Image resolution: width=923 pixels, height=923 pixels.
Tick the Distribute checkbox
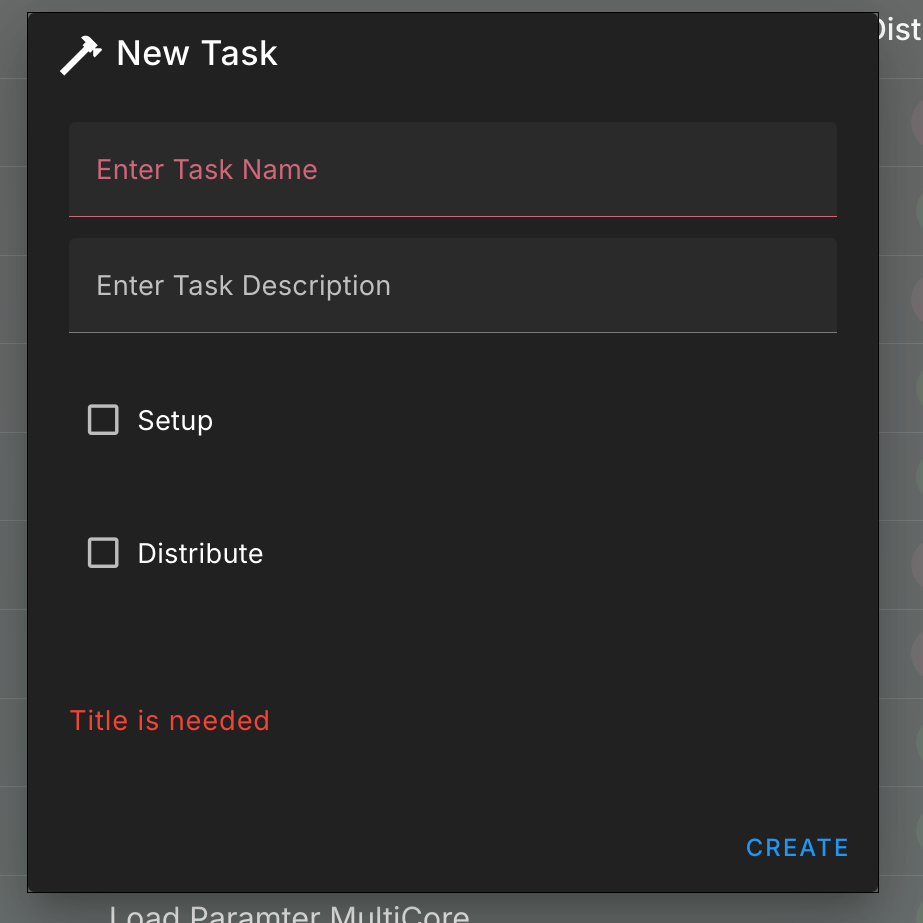coord(103,553)
